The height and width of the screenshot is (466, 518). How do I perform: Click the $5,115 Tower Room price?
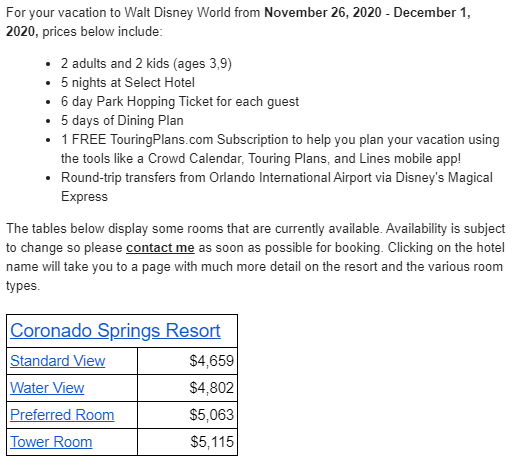(x=212, y=442)
